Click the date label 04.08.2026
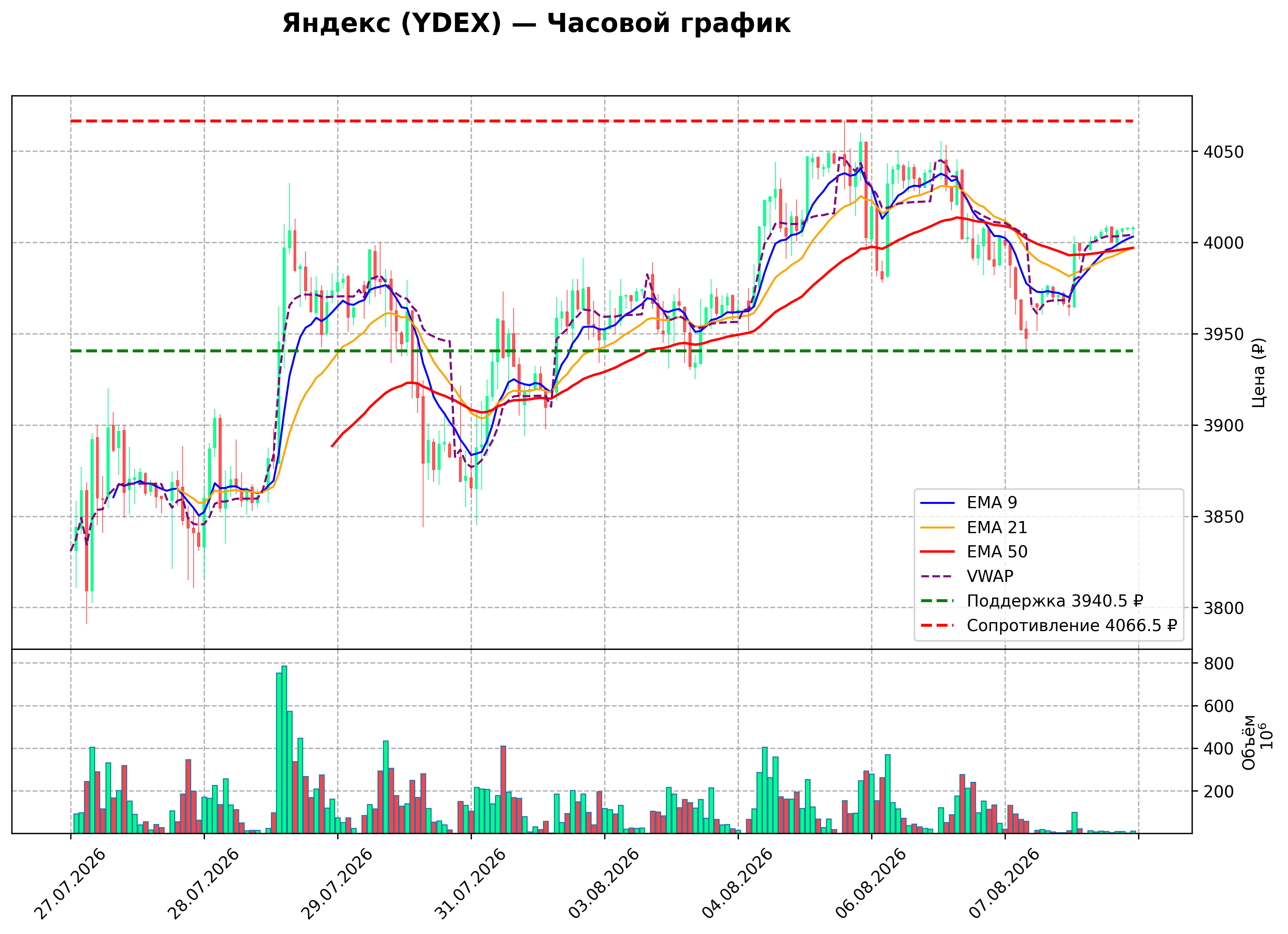This screenshot has width=1288, height=934. [737, 884]
